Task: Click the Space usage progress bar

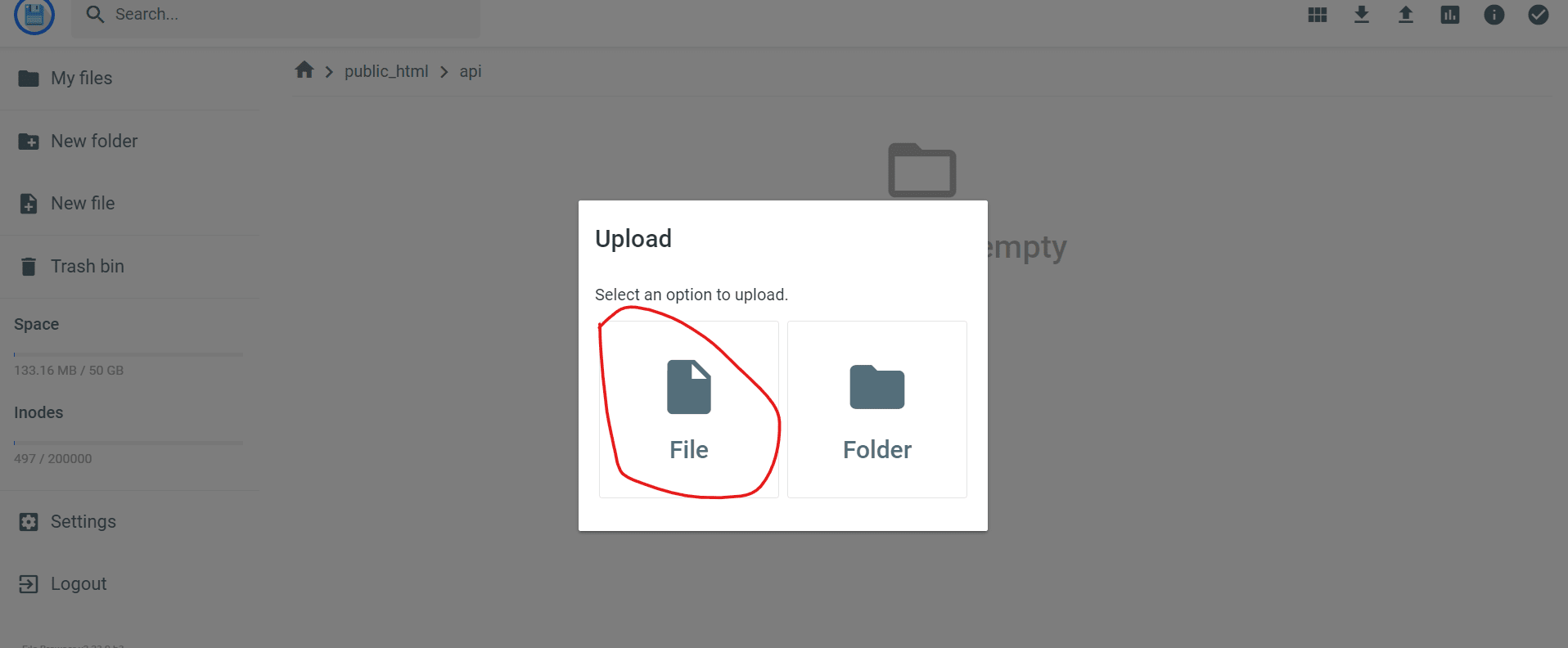Action: [128, 354]
